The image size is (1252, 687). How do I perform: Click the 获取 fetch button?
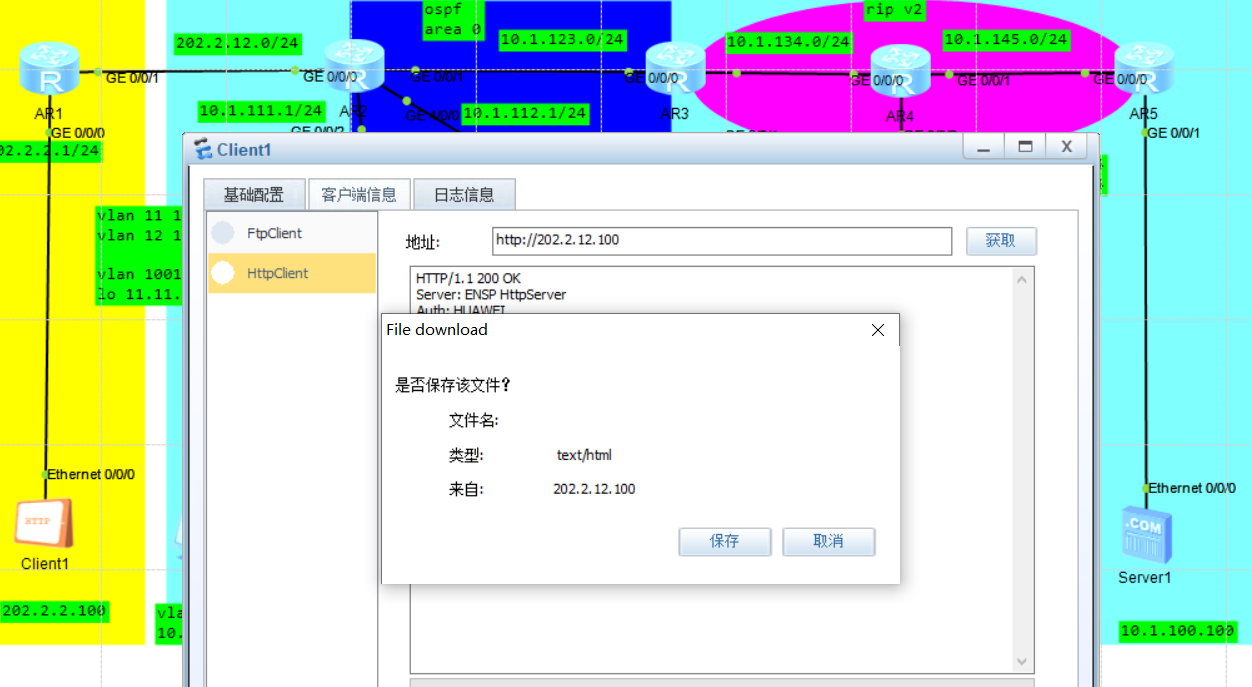(1000, 240)
